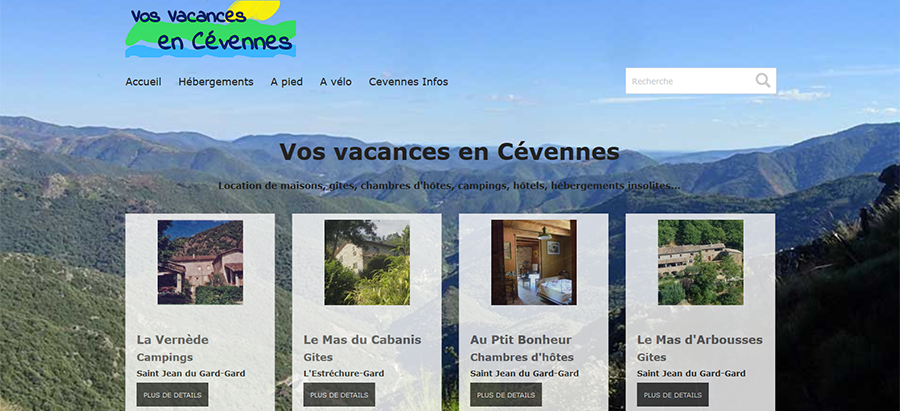The width and height of the screenshot is (900, 411).
Task: Click Plus de details for Au Ptit Bonheur
Action: click(506, 395)
